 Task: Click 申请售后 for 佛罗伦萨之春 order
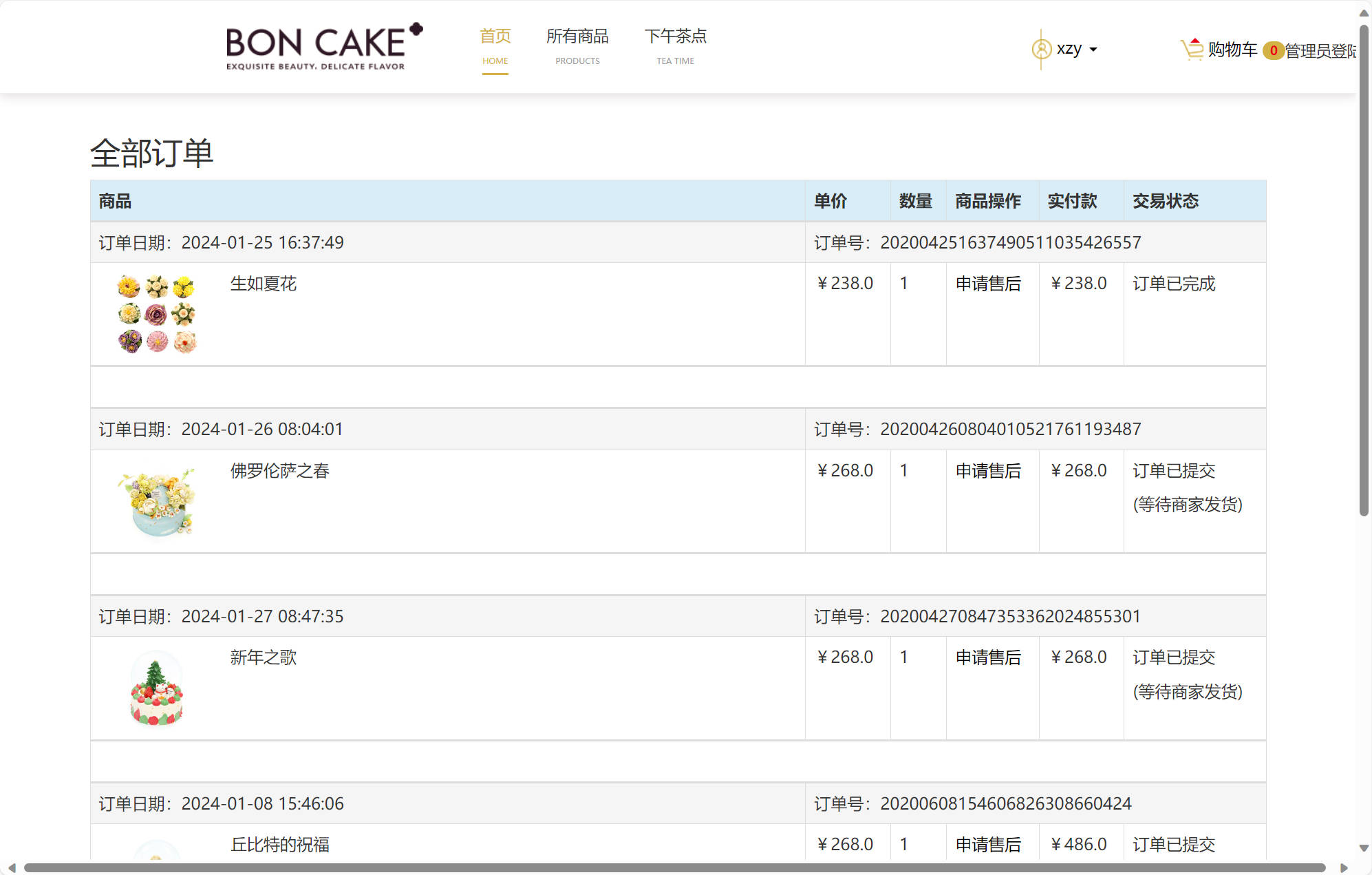click(988, 471)
